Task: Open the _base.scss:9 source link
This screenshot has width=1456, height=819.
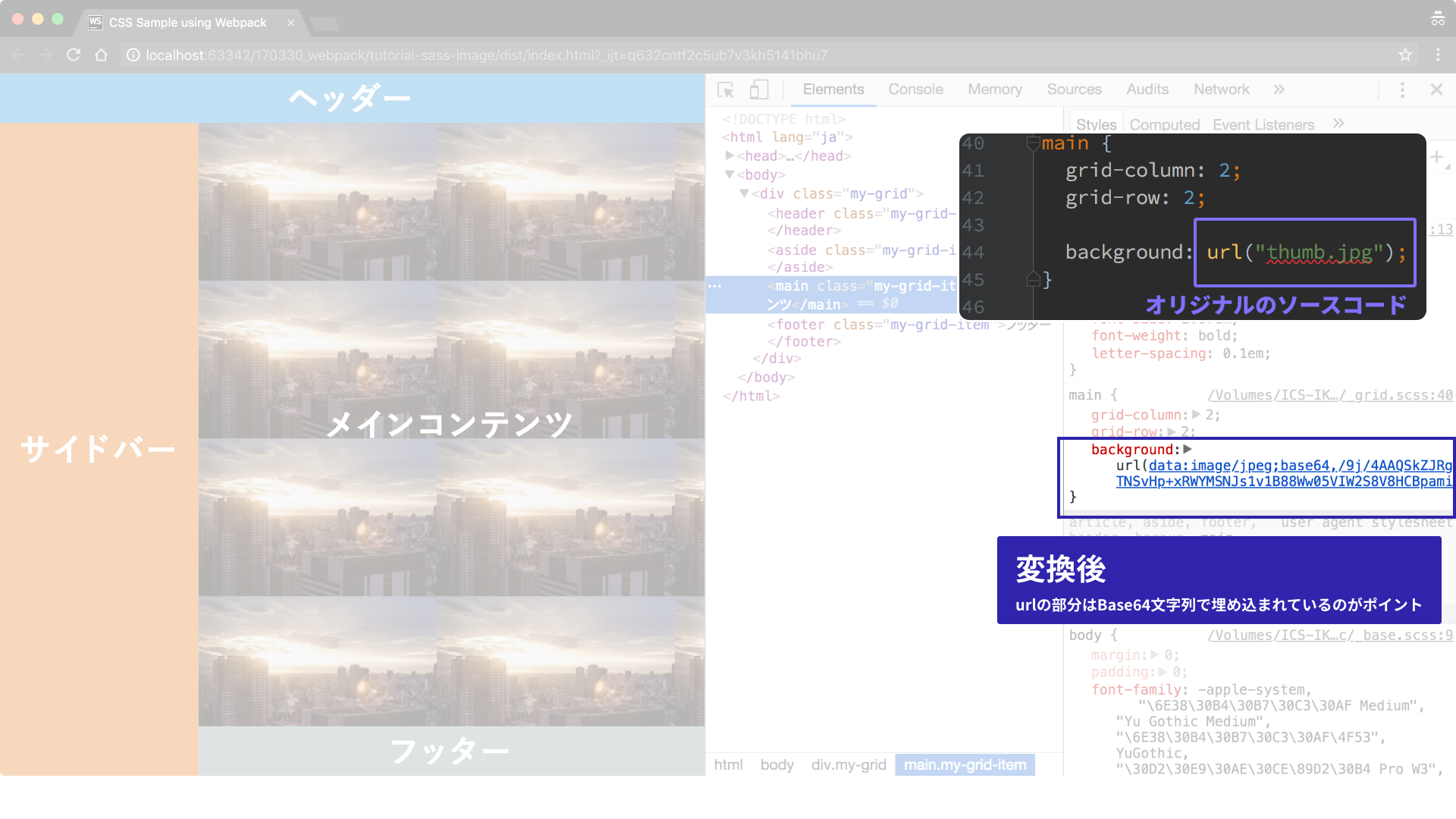Action: tap(1329, 635)
